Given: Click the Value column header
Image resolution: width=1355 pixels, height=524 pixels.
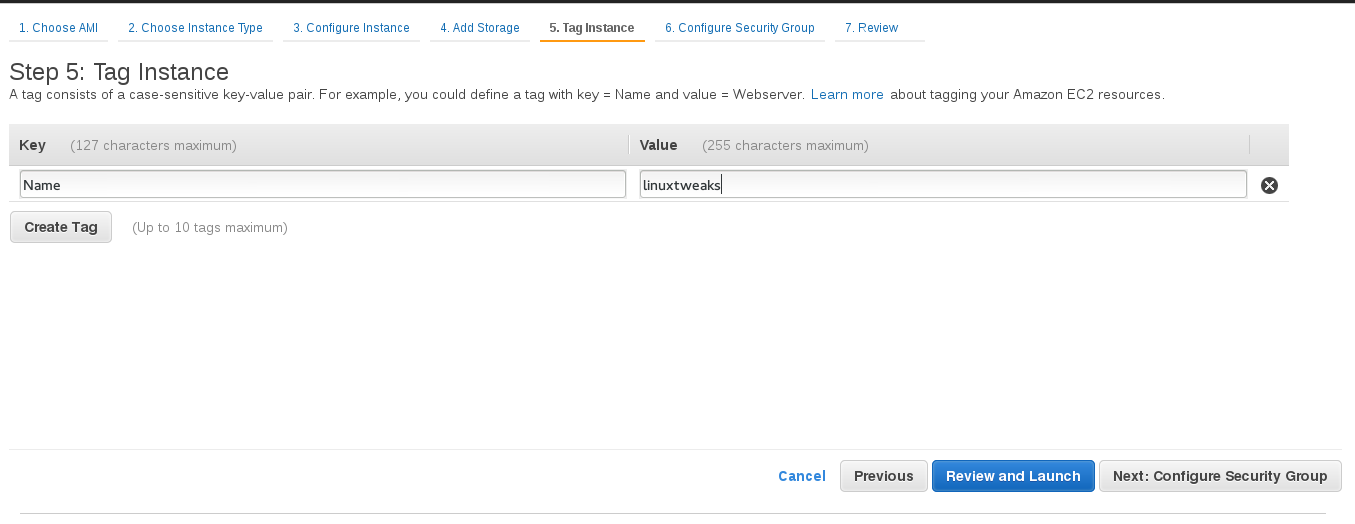Looking at the screenshot, I should [658, 145].
